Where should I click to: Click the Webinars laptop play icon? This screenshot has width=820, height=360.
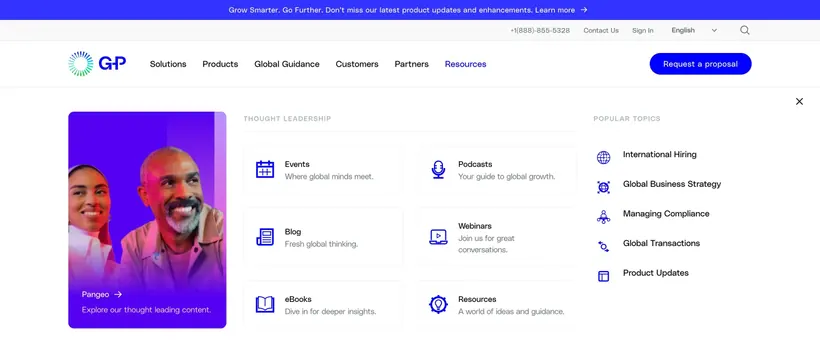tap(438, 237)
